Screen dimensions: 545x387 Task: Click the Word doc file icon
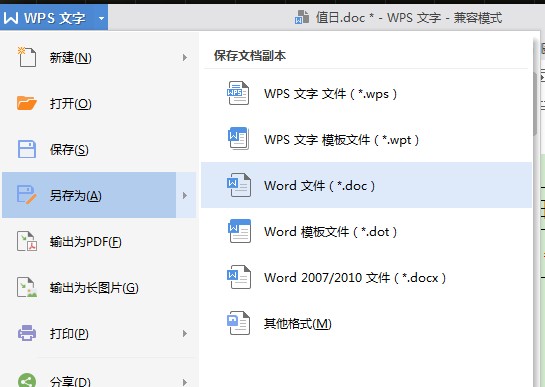(239, 185)
